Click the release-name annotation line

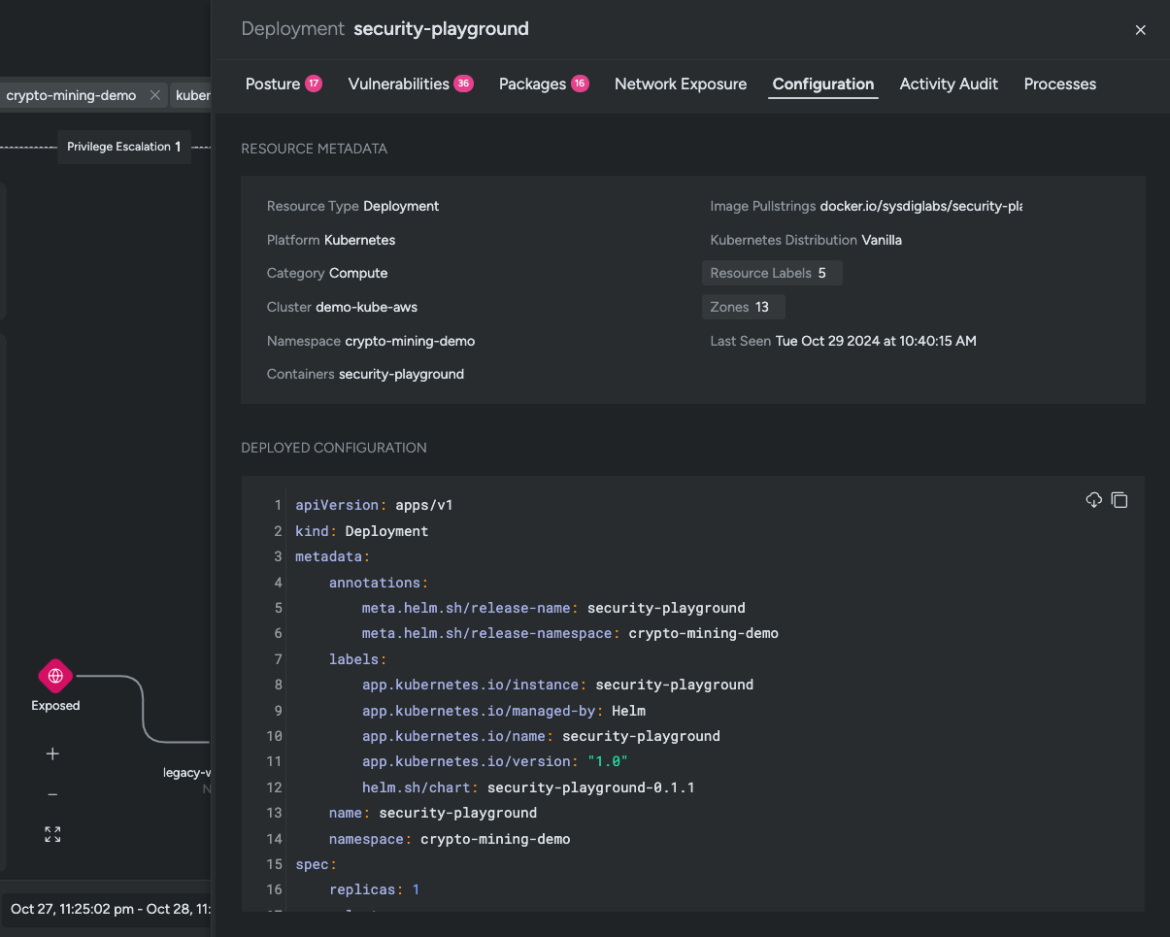[554, 608]
